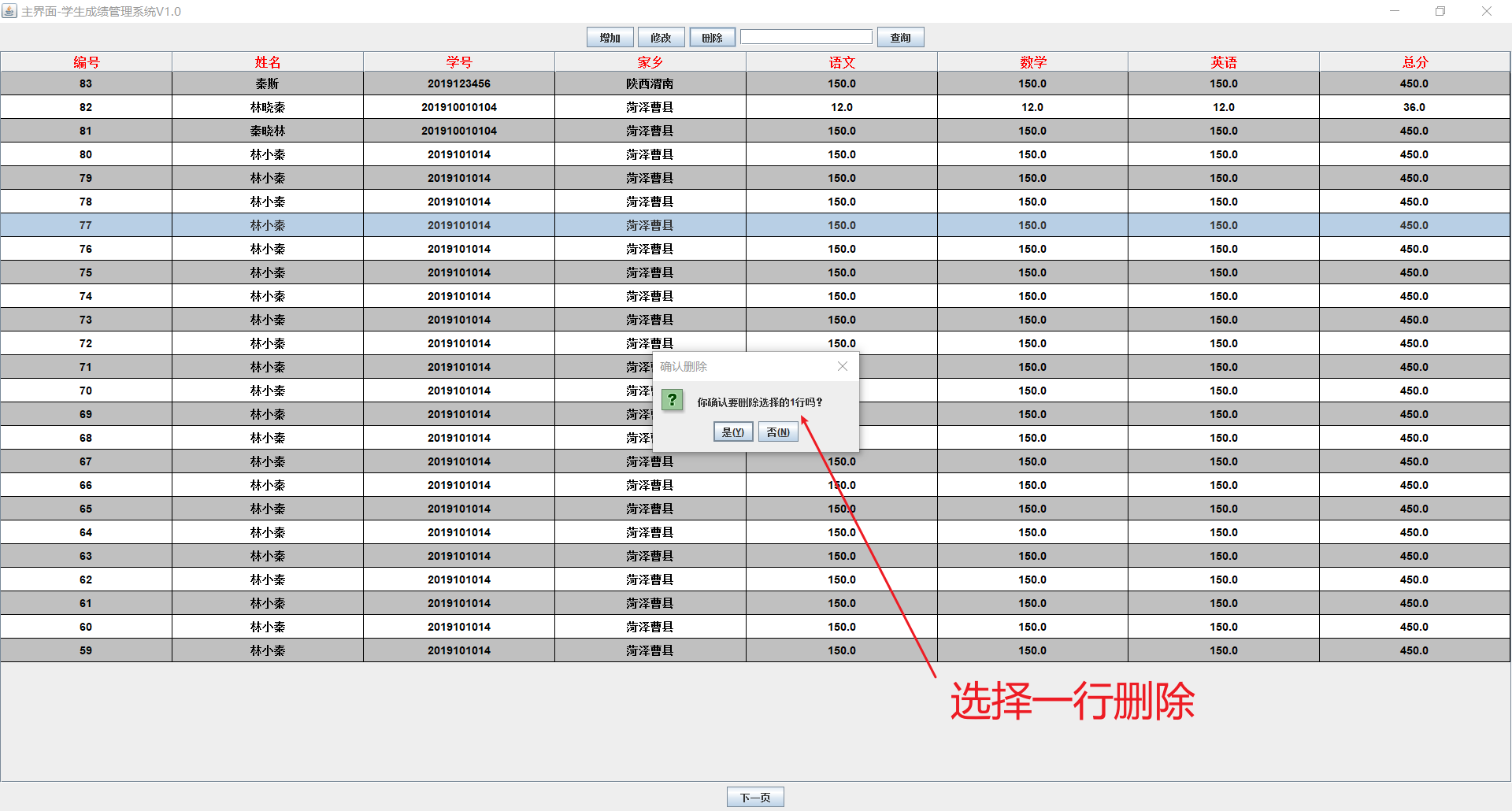
Task: Restore down the application window
Action: 1440,11
